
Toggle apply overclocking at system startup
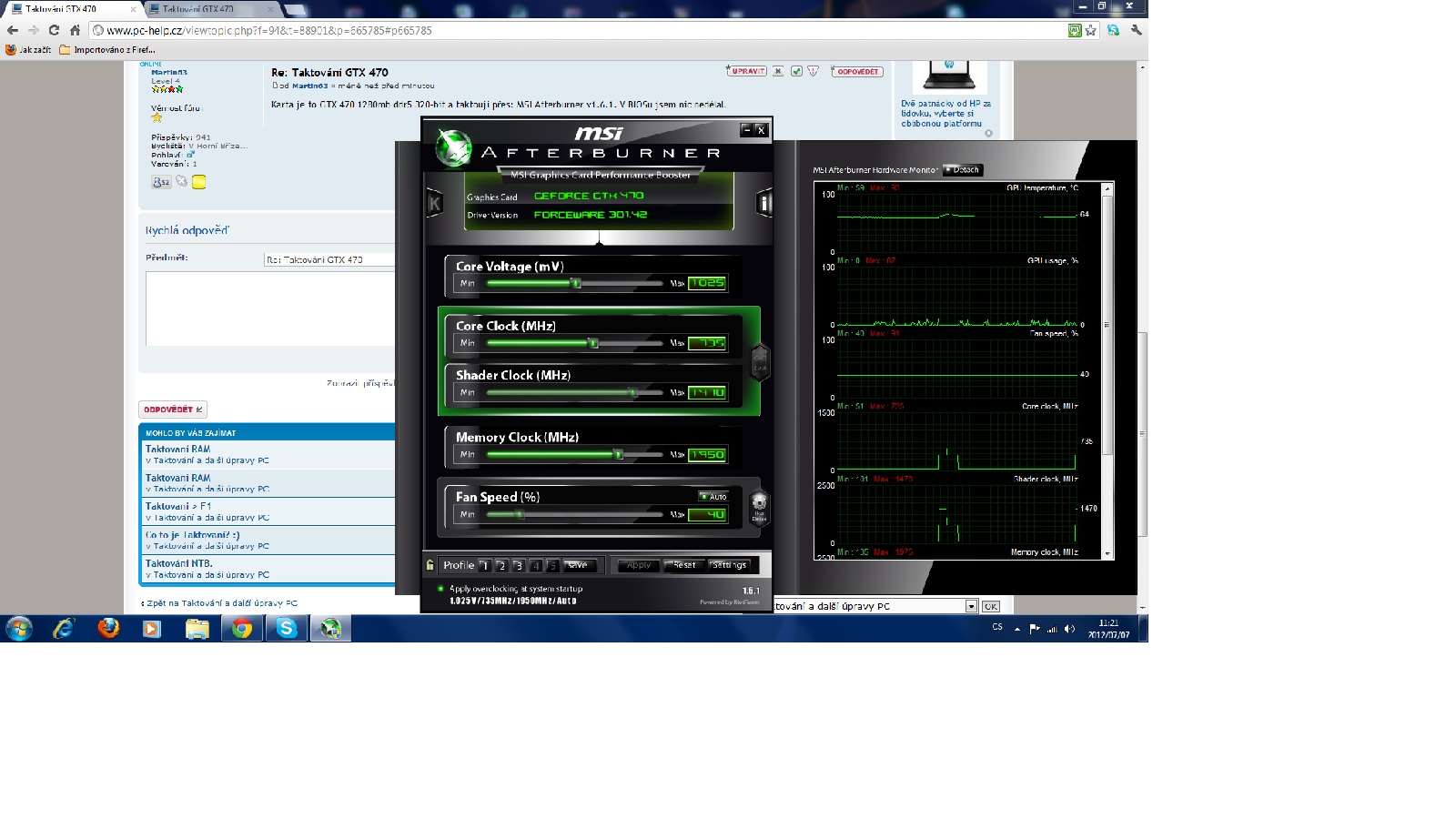tap(441, 589)
